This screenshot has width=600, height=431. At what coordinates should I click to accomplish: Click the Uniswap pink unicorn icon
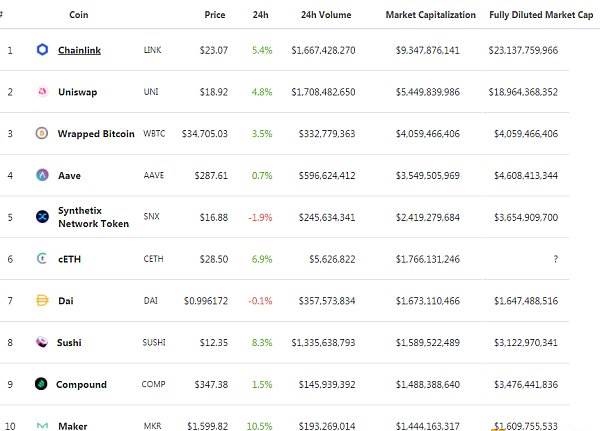[42, 91]
